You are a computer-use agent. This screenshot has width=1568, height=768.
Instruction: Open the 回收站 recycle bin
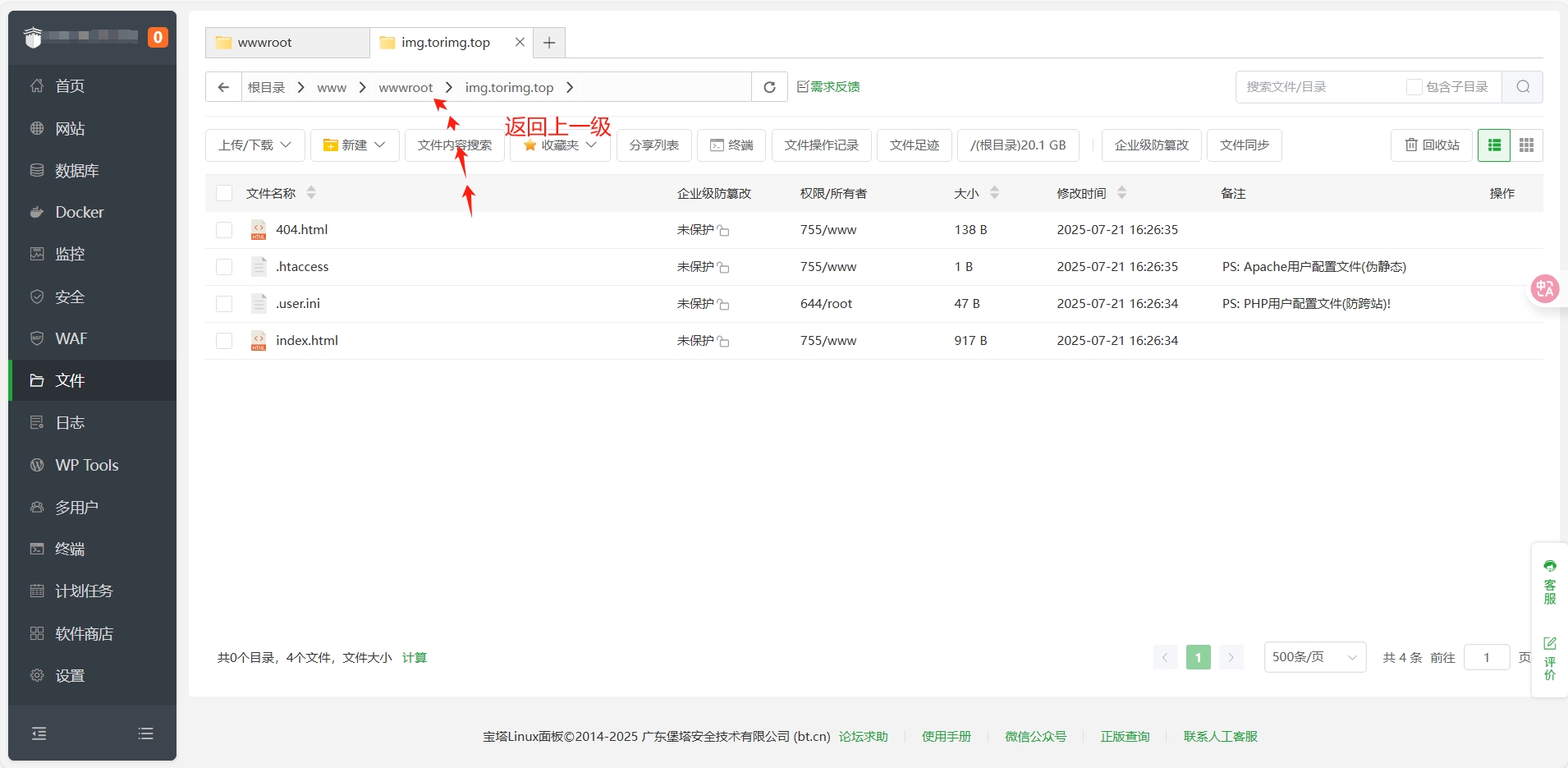tap(1431, 145)
